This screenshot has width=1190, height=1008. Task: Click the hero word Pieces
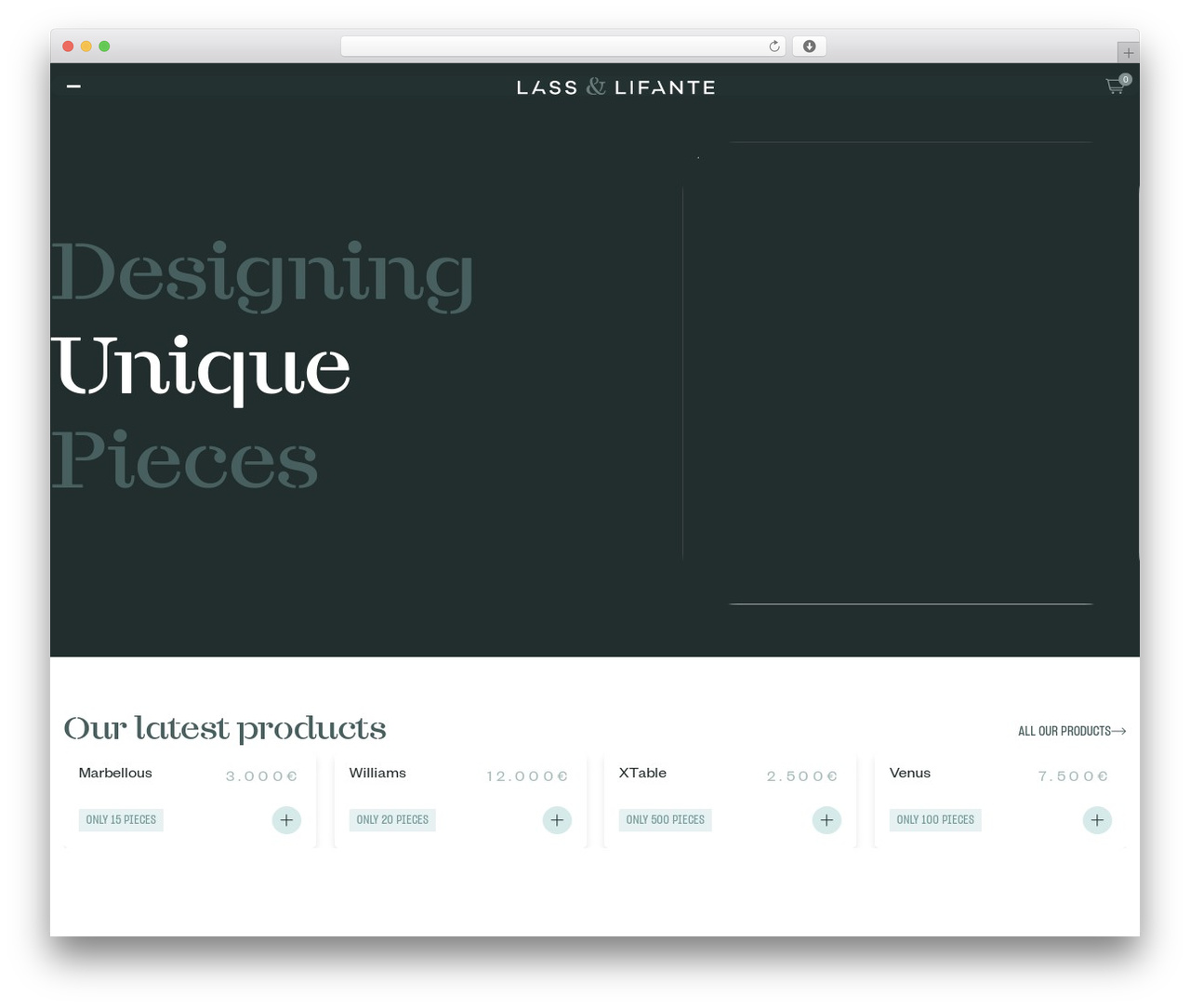185,459
